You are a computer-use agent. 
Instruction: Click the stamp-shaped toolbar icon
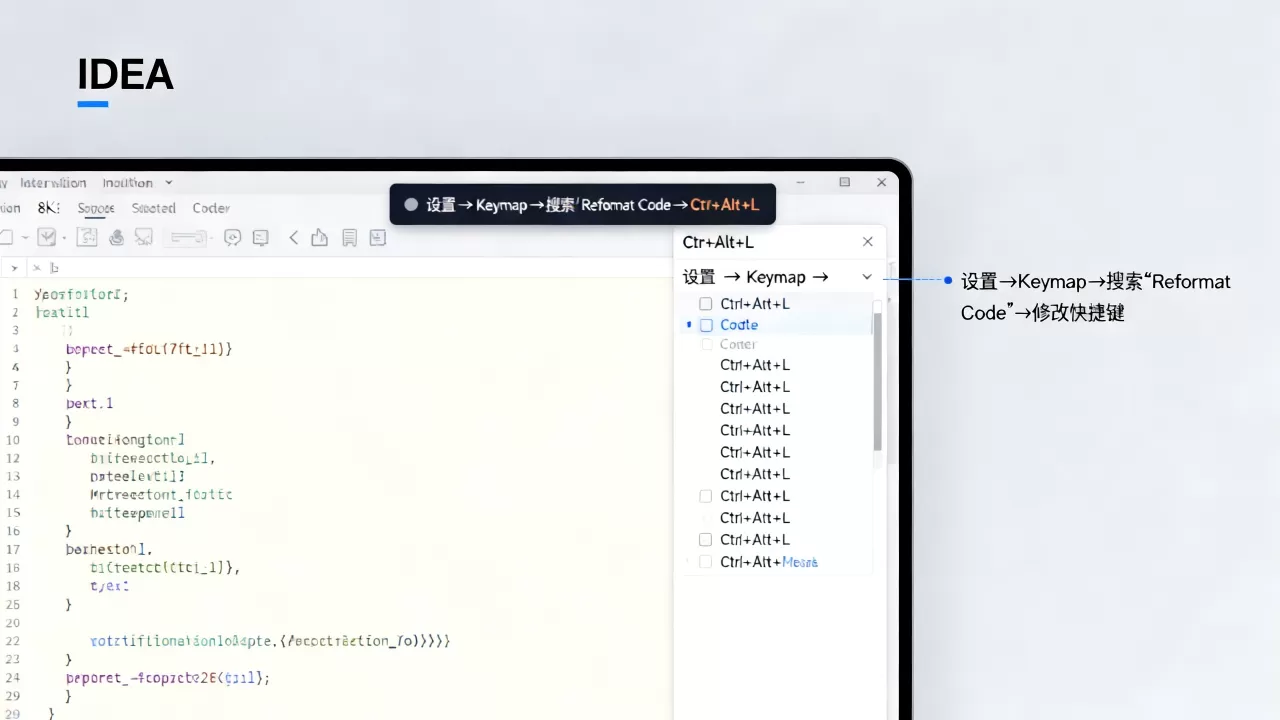point(117,237)
